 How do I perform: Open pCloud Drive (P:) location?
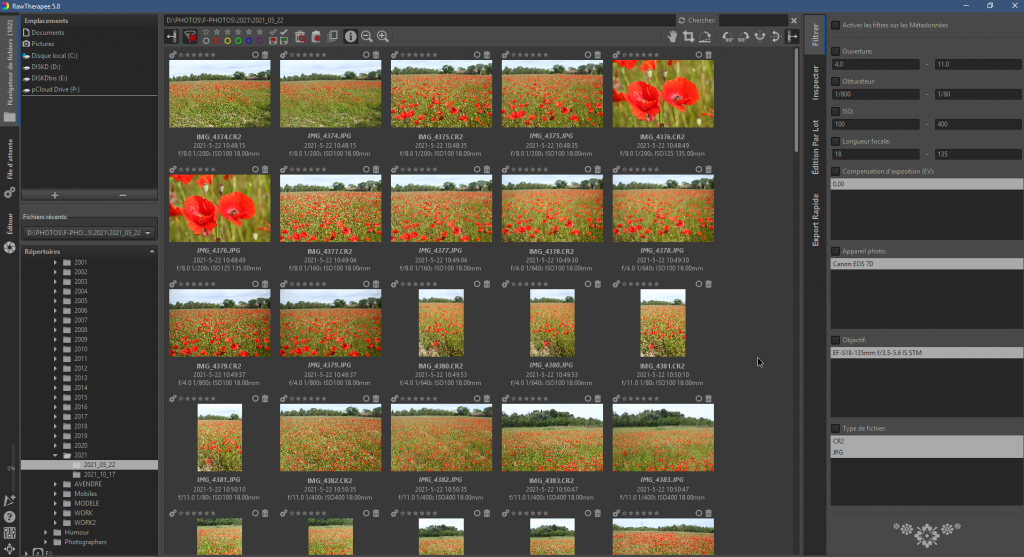(x=56, y=89)
